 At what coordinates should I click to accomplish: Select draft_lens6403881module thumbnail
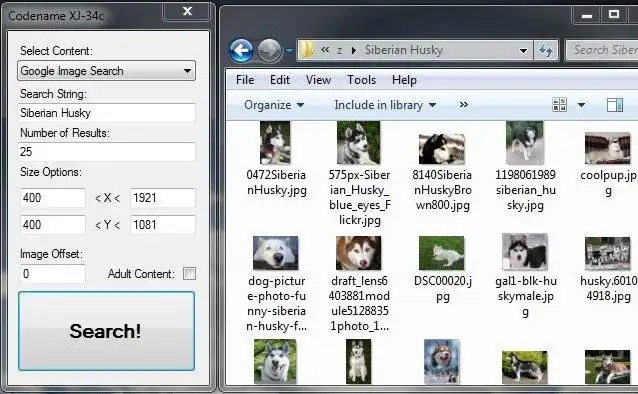tap(358, 253)
